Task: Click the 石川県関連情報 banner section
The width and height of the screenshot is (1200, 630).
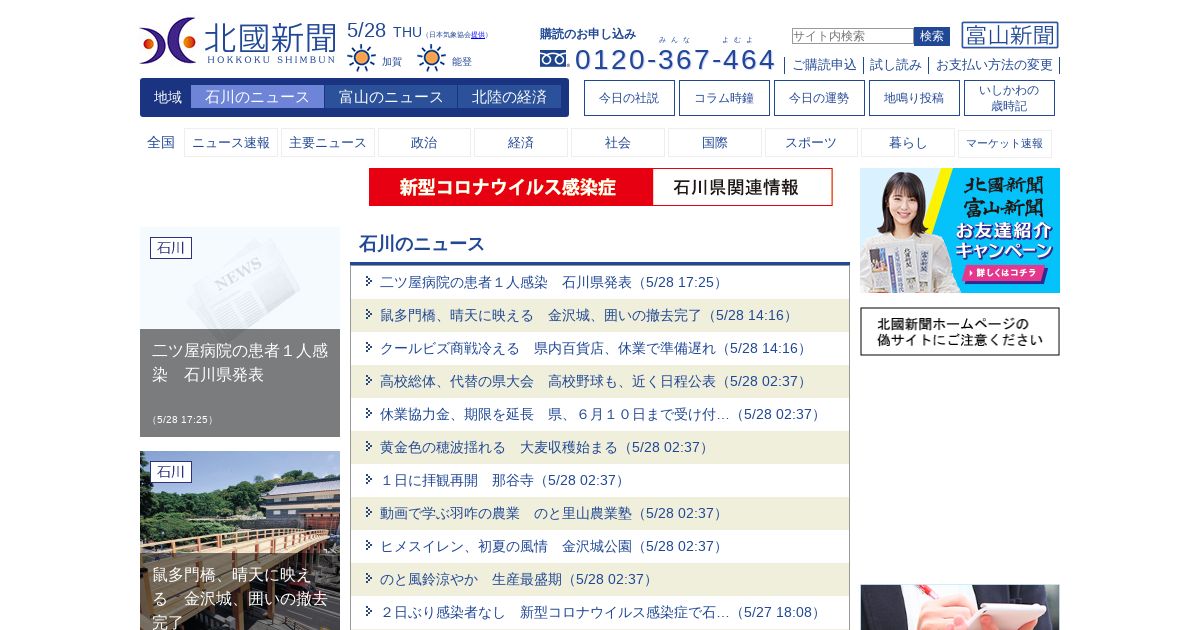Action: [742, 187]
